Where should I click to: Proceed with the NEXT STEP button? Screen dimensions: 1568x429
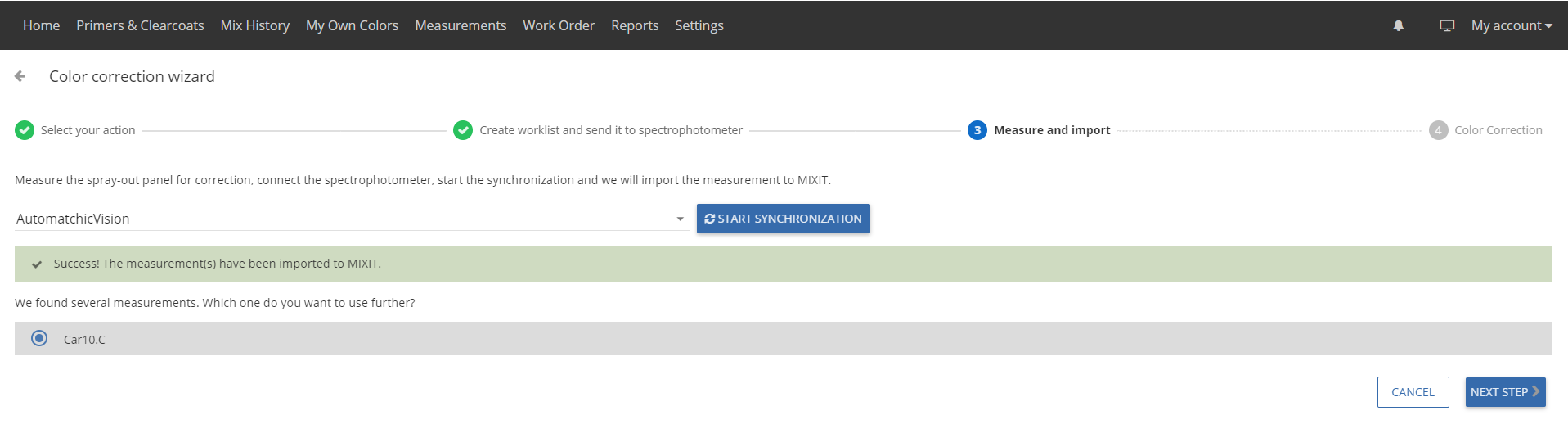point(1505,392)
